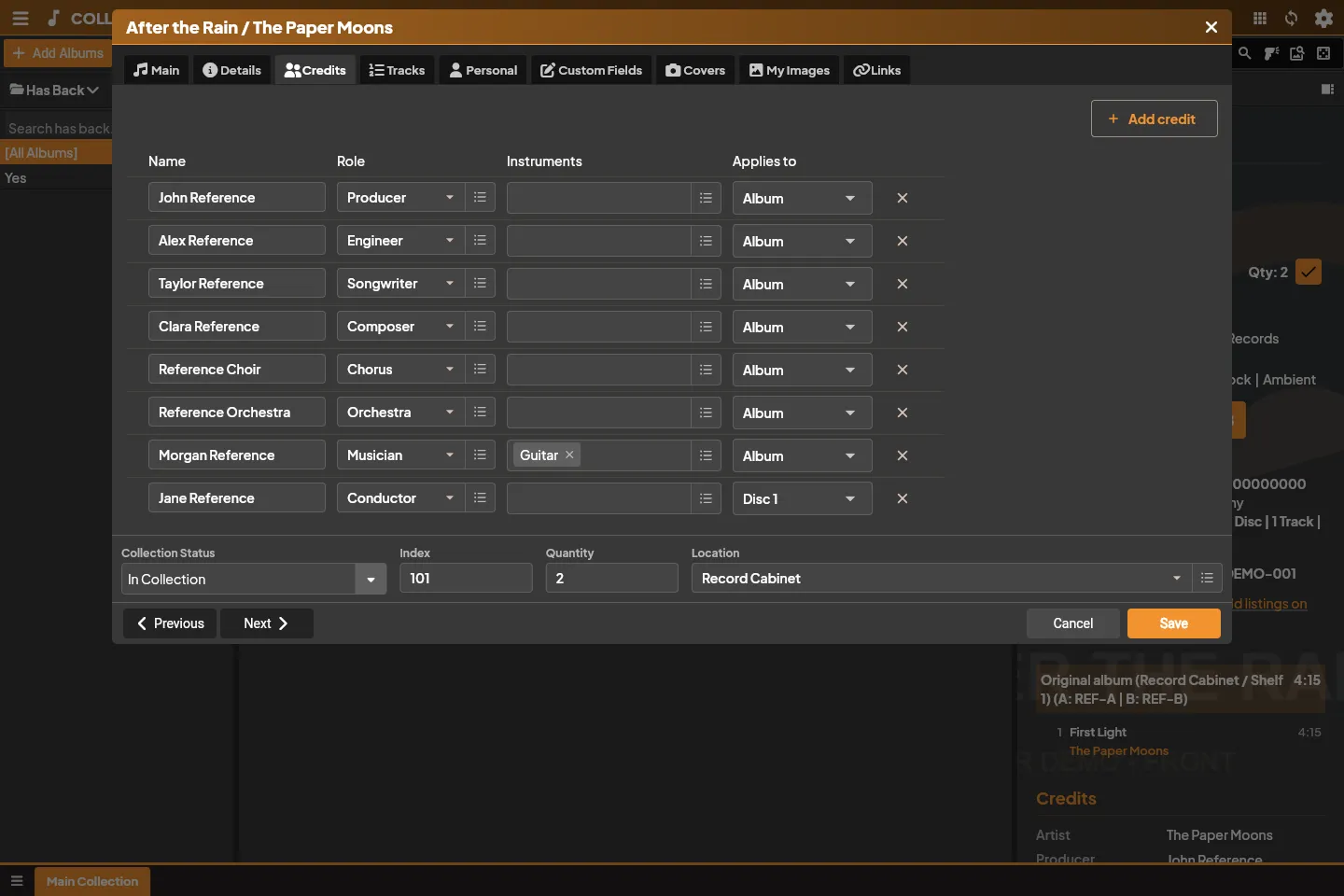Click the Quantity field showing 2
1344x896 pixels.
point(611,579)
